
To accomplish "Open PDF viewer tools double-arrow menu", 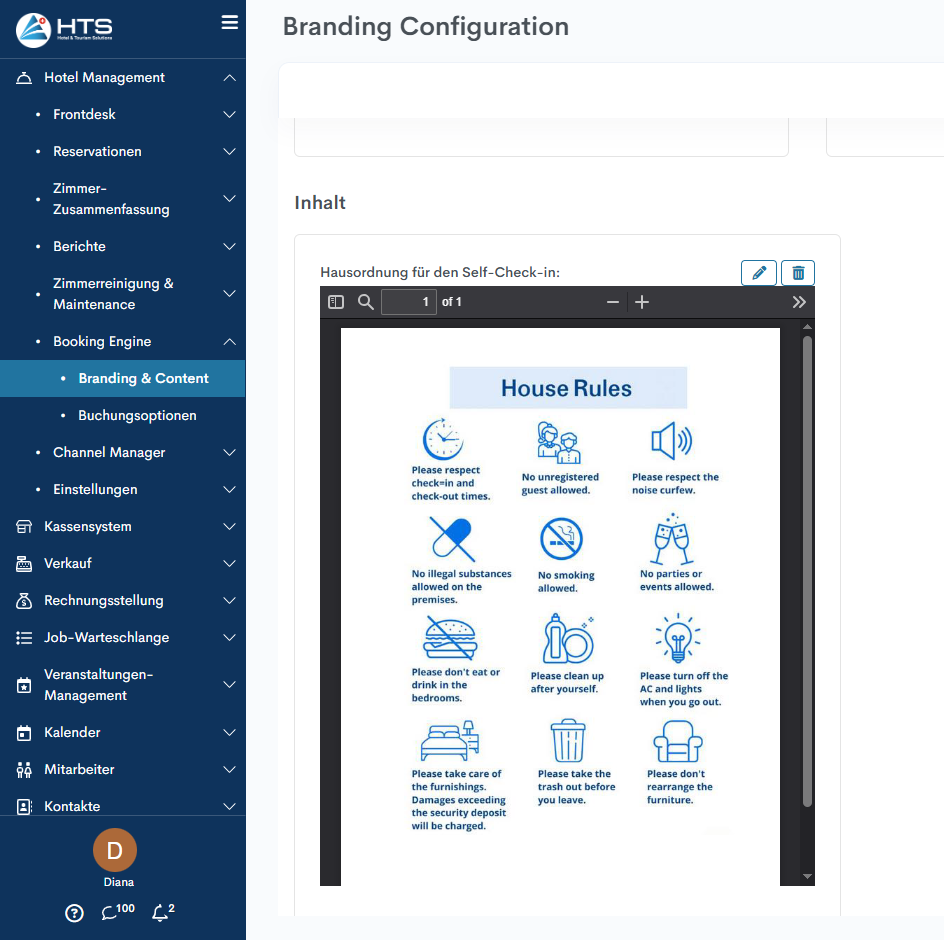I will 799,302.
